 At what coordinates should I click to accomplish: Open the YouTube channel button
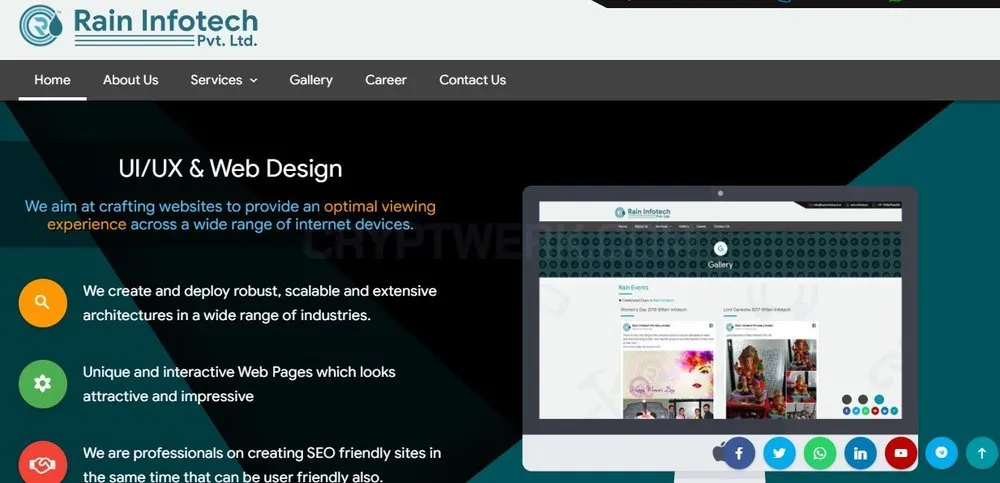pyautogui.click(x=901, y=454)
